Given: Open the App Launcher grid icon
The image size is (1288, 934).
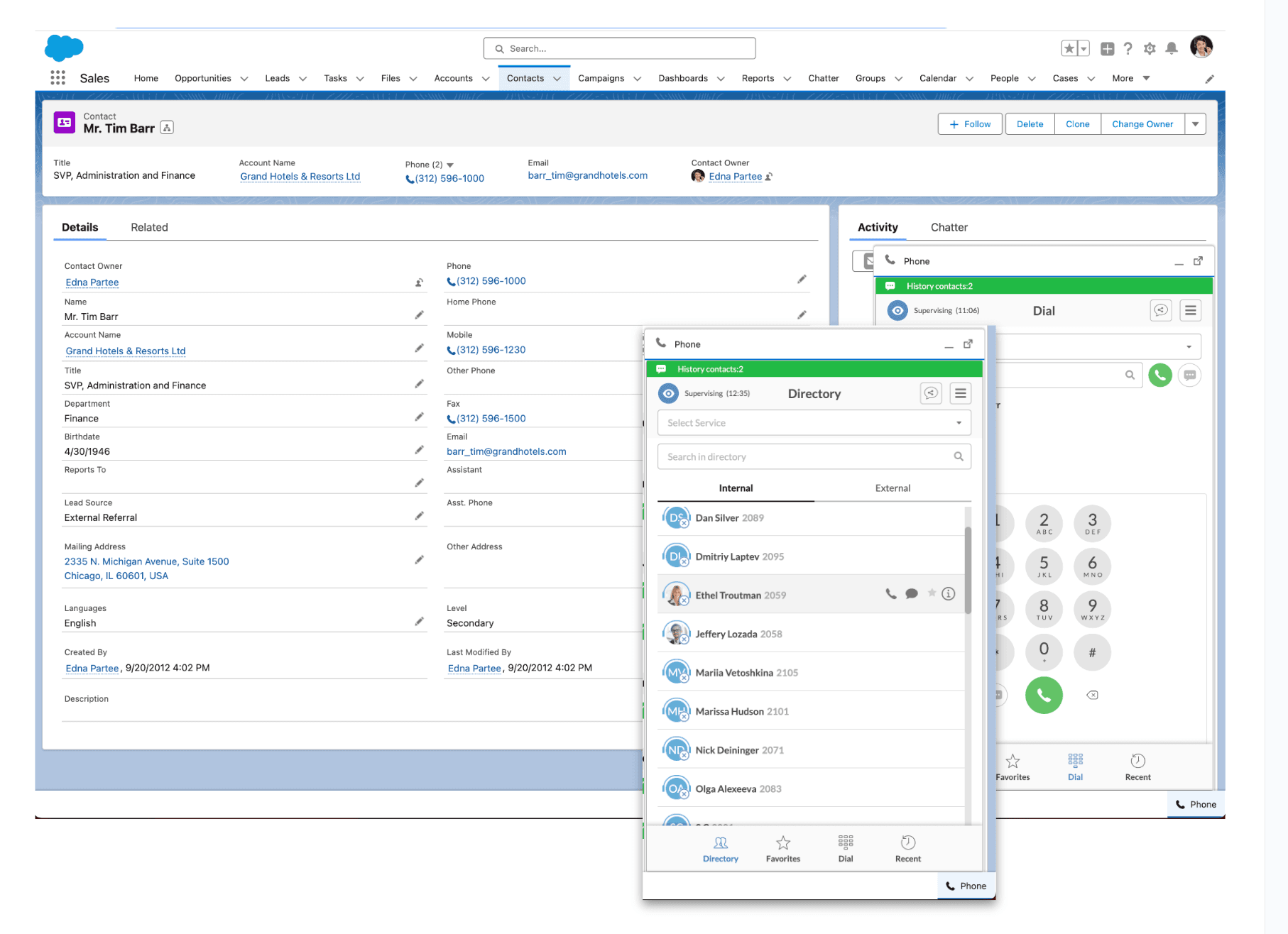Looking at the screenshot, I should click(58, 78).
